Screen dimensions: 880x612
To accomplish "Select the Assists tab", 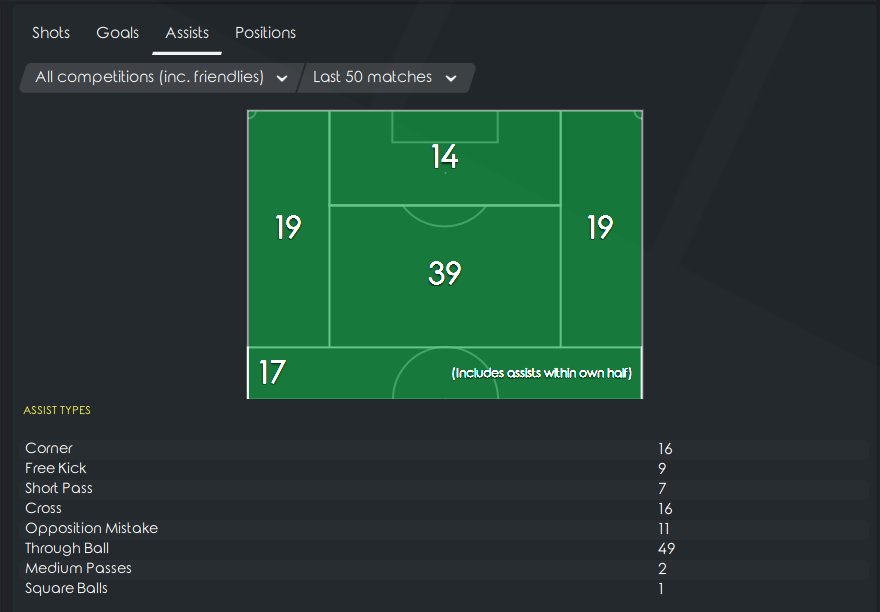I will point(187,33).
